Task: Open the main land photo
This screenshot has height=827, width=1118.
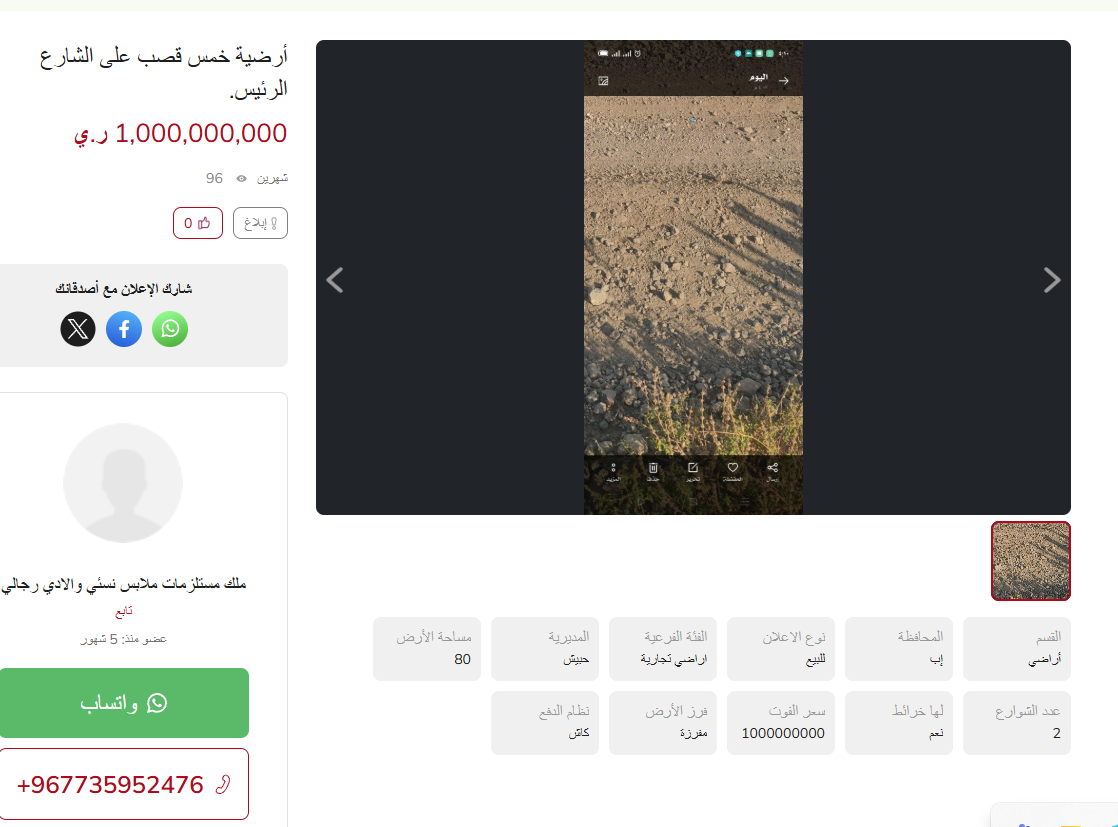Action: pos(693,277)
